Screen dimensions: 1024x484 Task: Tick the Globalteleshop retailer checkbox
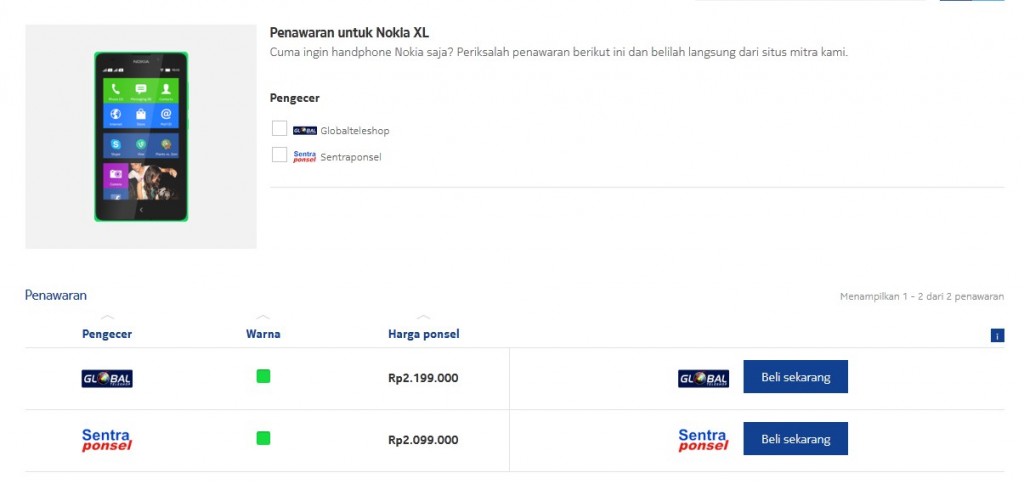coord(280,129)
